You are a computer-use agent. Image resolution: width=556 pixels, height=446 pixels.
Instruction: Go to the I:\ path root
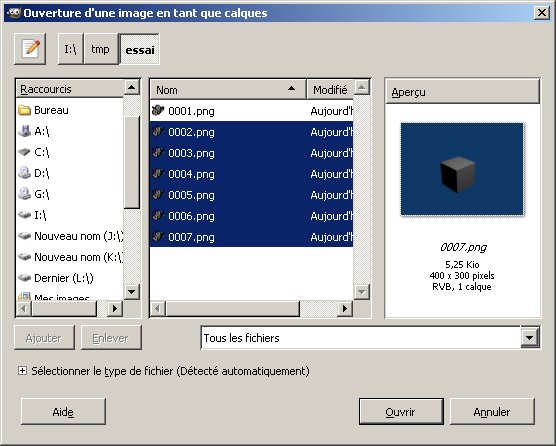pos(71,49)
